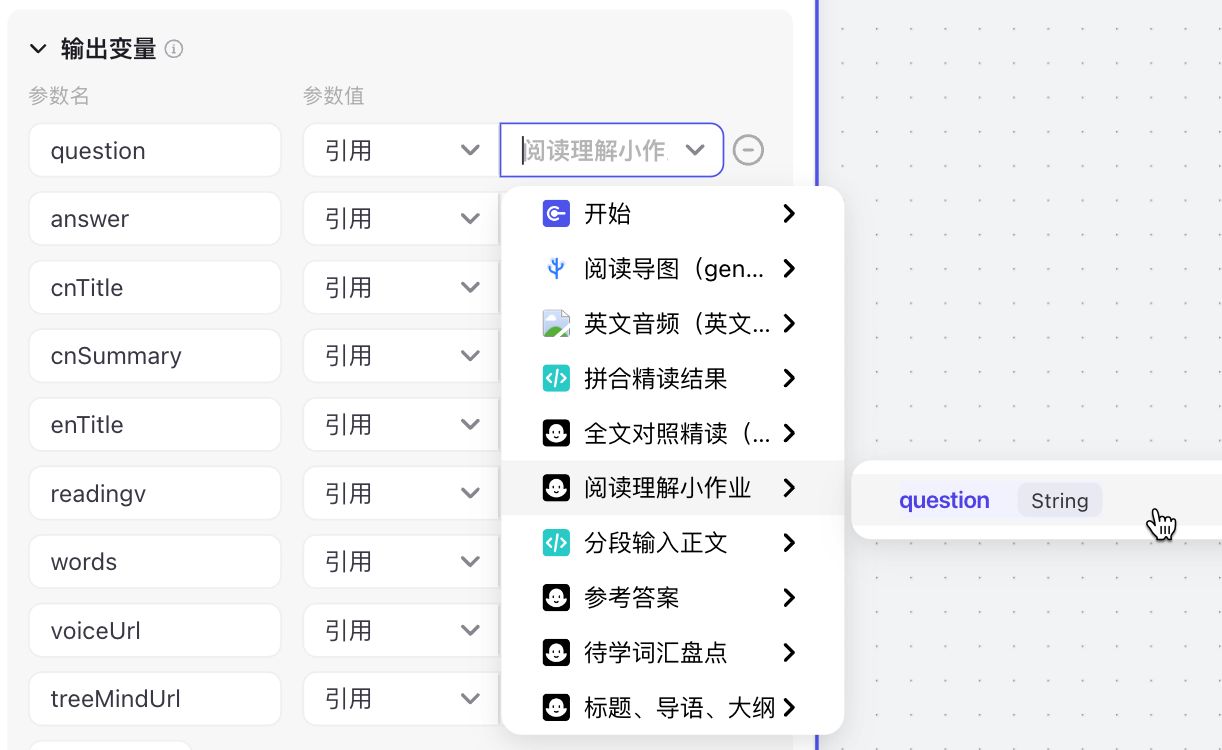
Task: Click the 待学词汇盘点 model icon
Action: tap(556, 653)
